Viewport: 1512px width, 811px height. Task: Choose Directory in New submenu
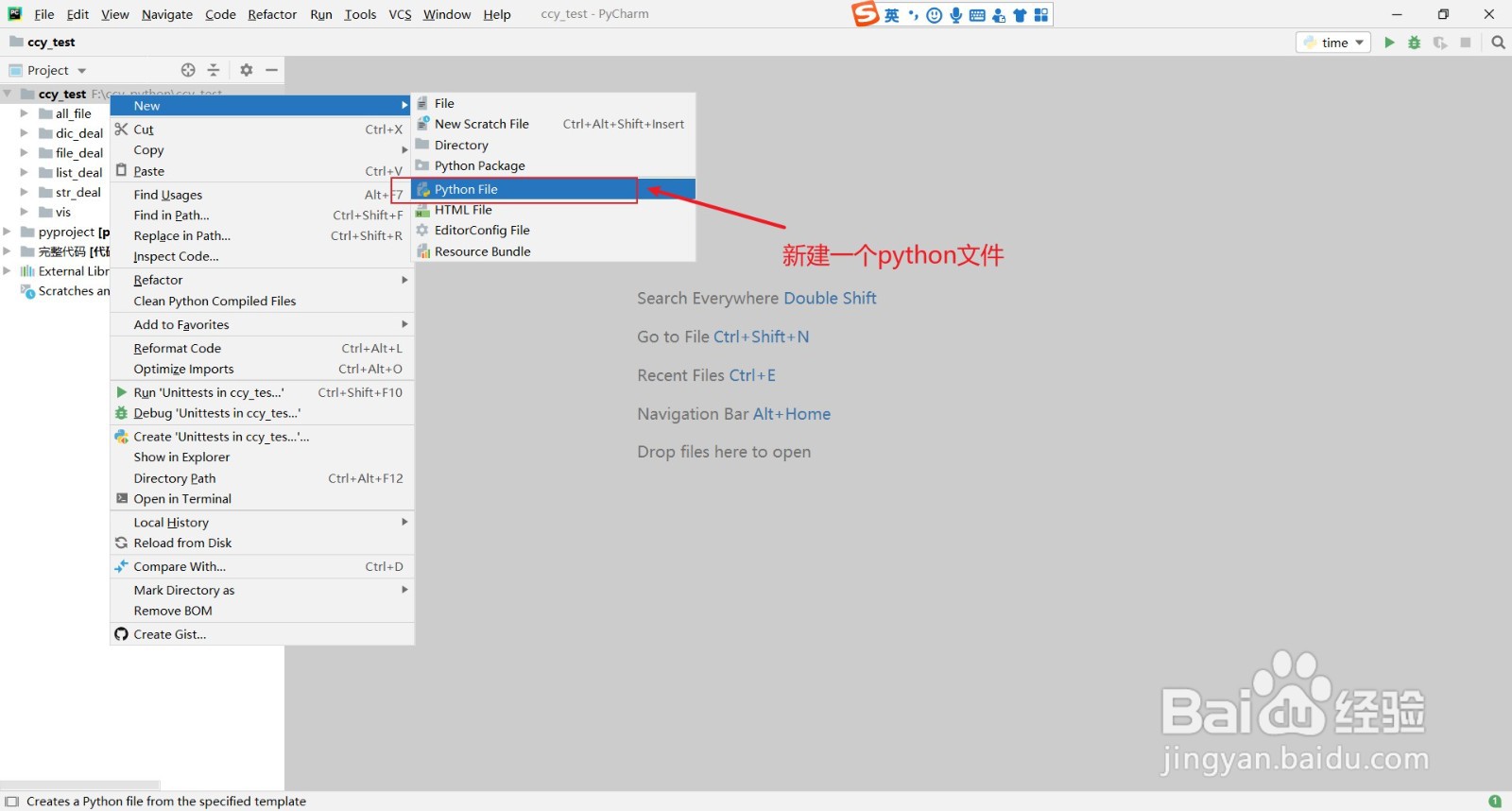click(554, 145)
